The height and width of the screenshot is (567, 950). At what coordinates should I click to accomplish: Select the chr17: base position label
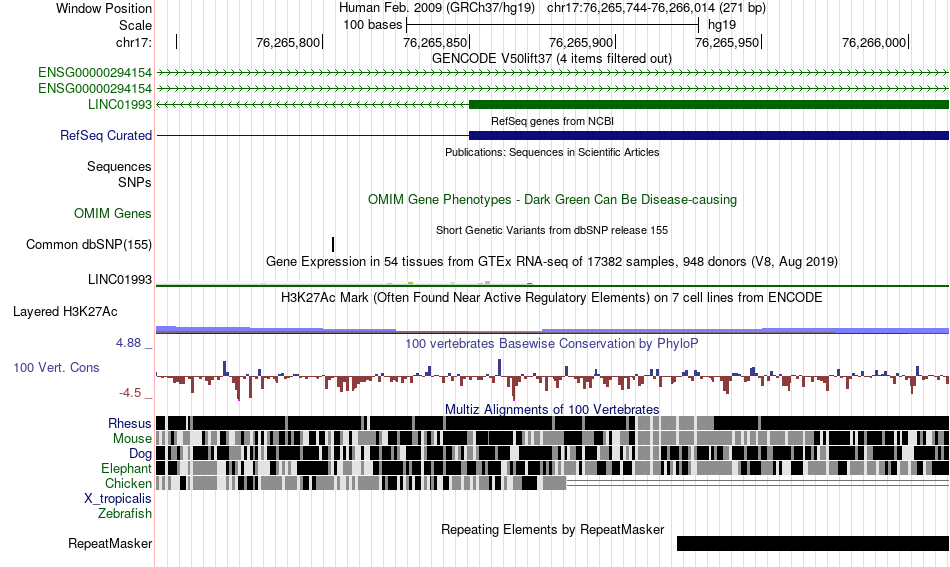tap(134, 42)
